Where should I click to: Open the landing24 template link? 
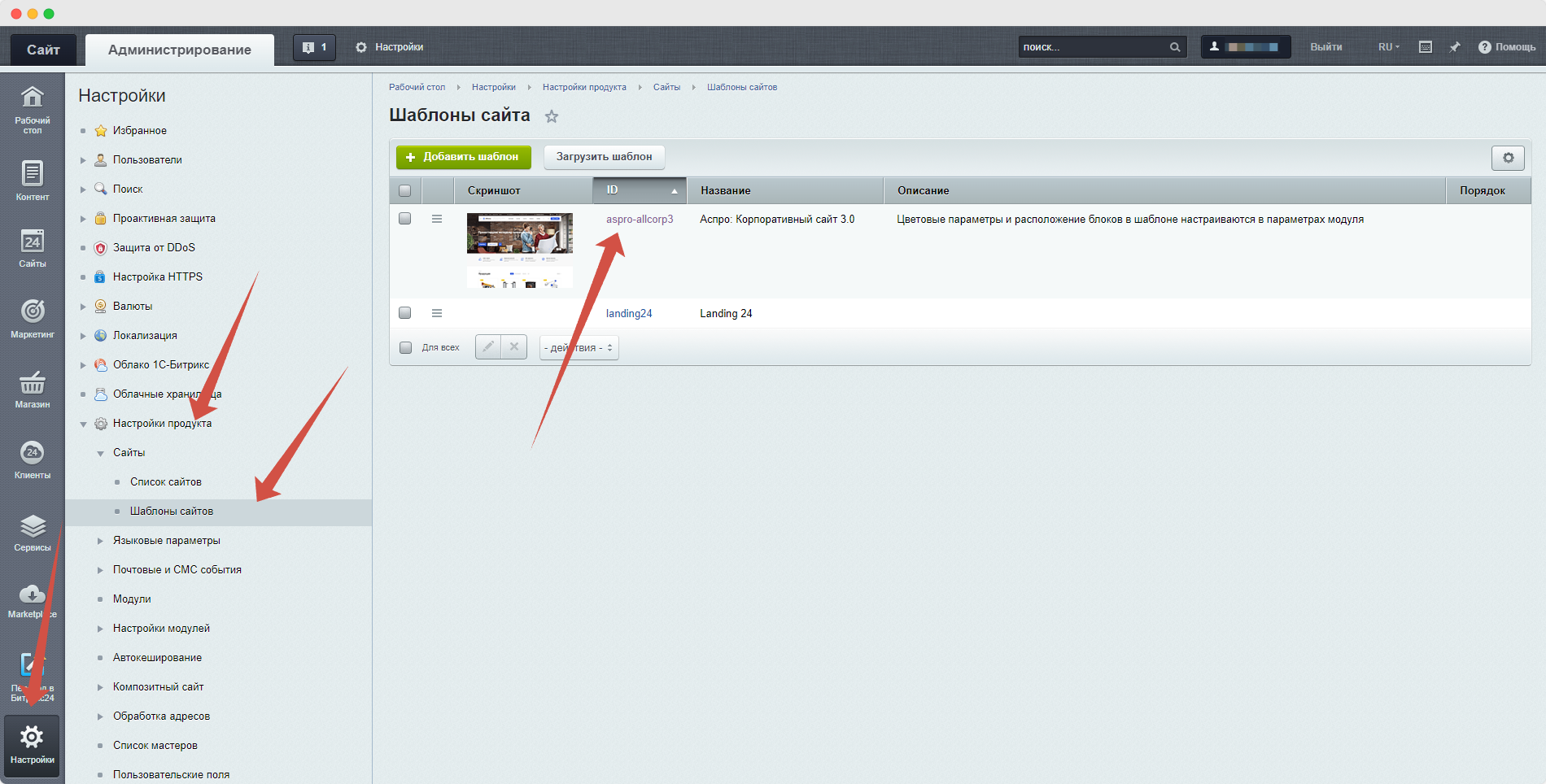(x=629, y=314)
